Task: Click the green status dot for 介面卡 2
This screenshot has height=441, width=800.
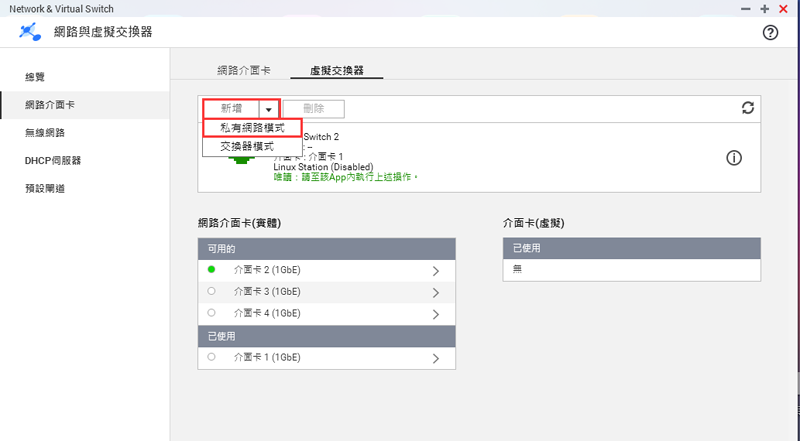Action: coord(211,270)
